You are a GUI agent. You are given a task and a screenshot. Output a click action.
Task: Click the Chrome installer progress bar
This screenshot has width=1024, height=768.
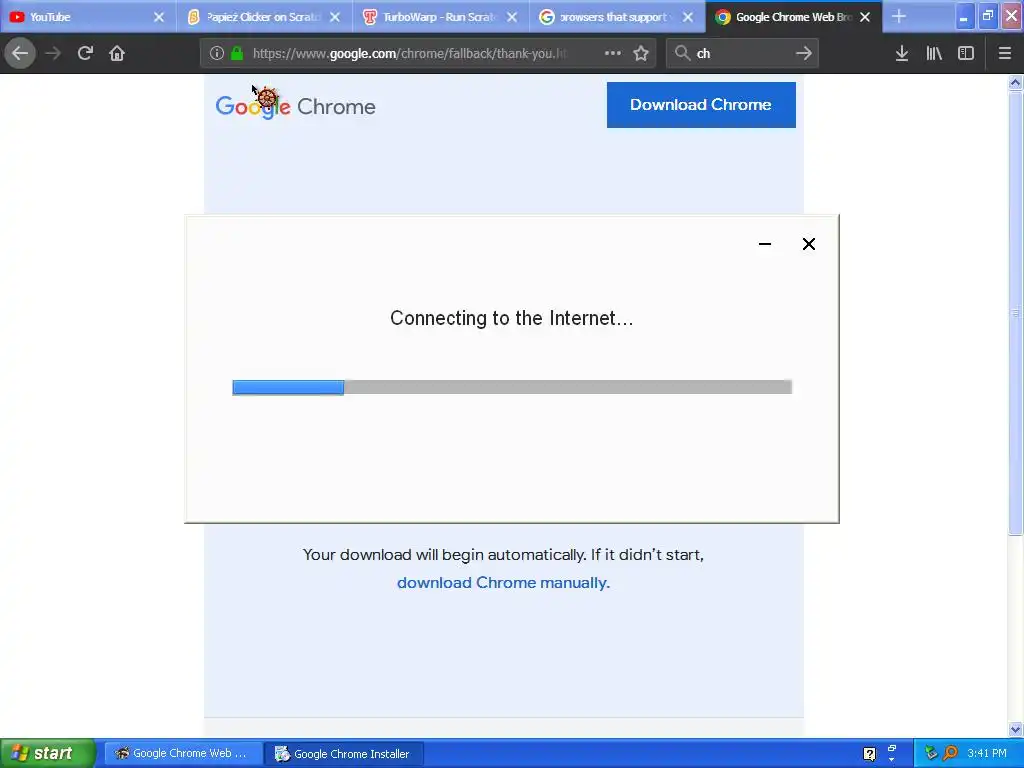(512, 387)
